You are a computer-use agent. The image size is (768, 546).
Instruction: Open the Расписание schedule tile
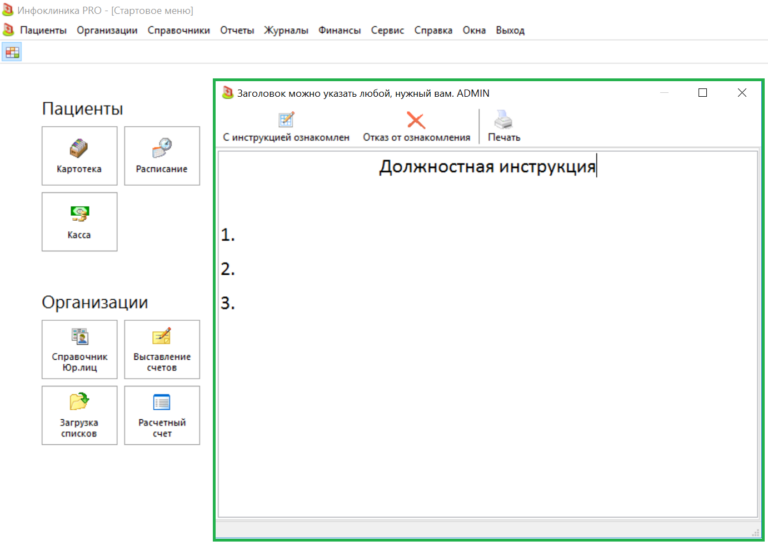(162, 156)
